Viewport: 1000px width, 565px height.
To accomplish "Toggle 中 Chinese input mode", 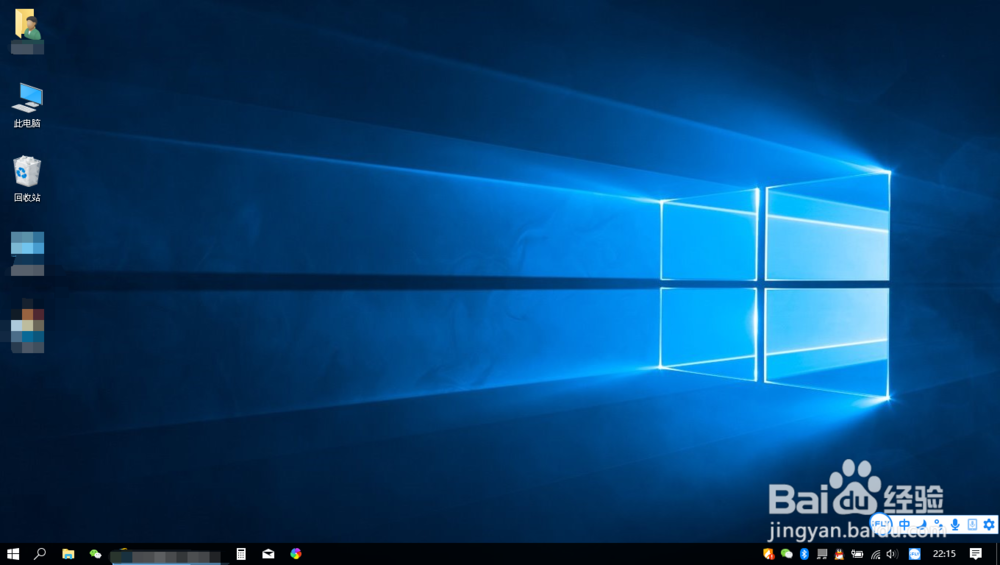I will 904,524.
